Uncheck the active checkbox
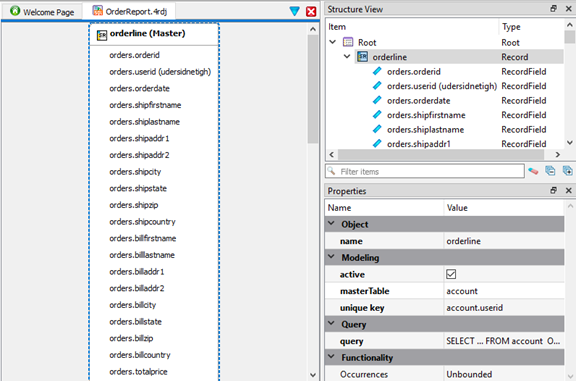The width and height of the screenshot is (576, 381). (x=451, y=274)
